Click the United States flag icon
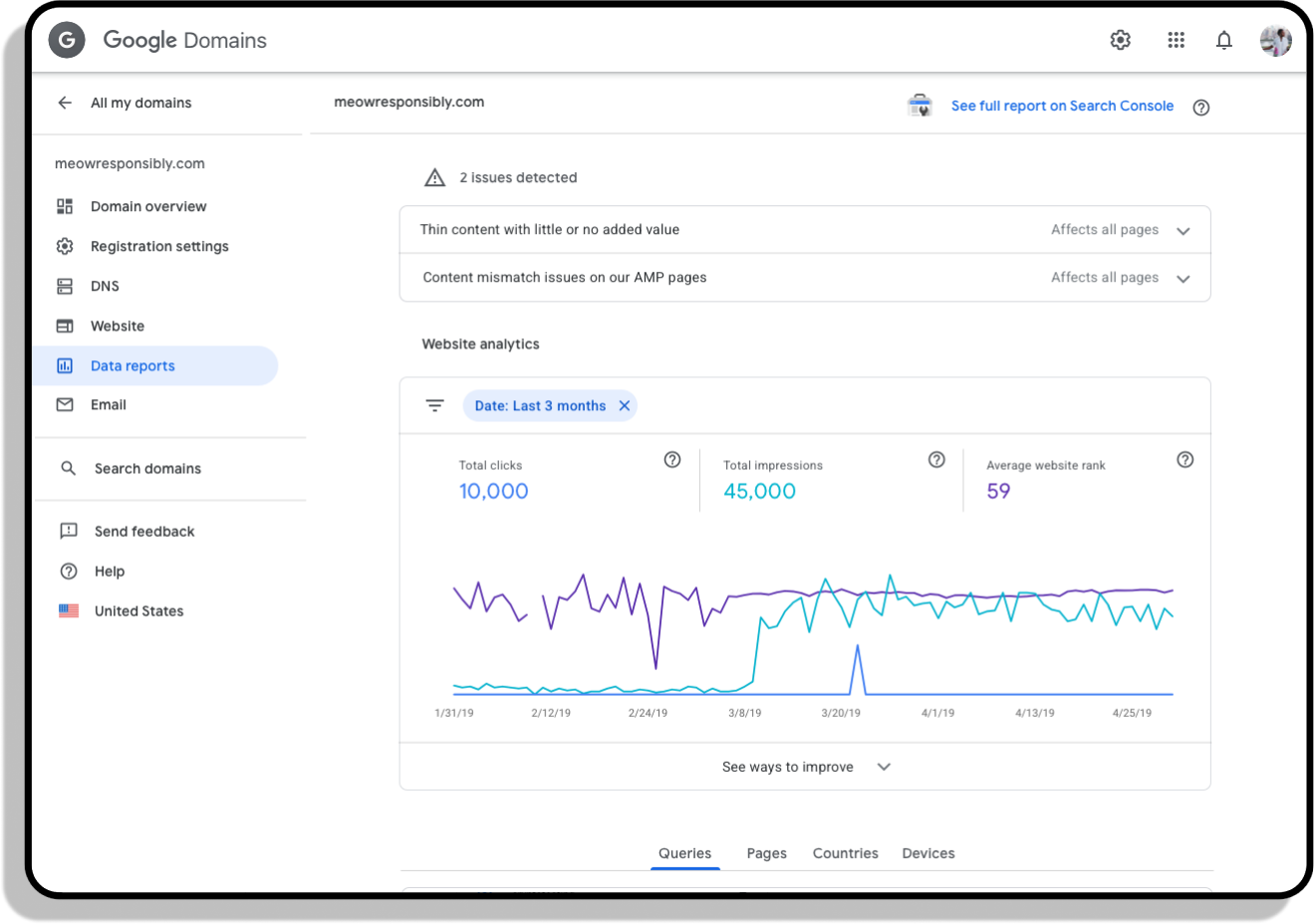This screenshot has width=1314, height=924. [69, 610]
